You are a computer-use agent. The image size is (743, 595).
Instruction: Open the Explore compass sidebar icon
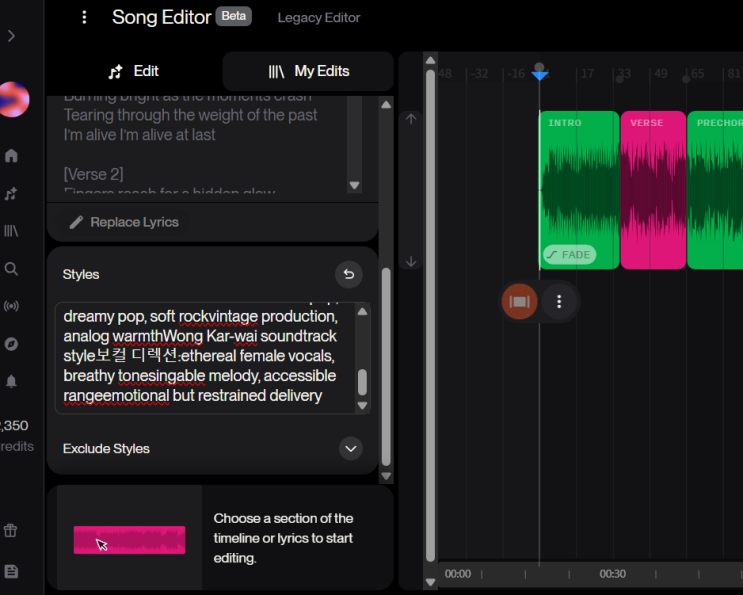coord(11,344)
